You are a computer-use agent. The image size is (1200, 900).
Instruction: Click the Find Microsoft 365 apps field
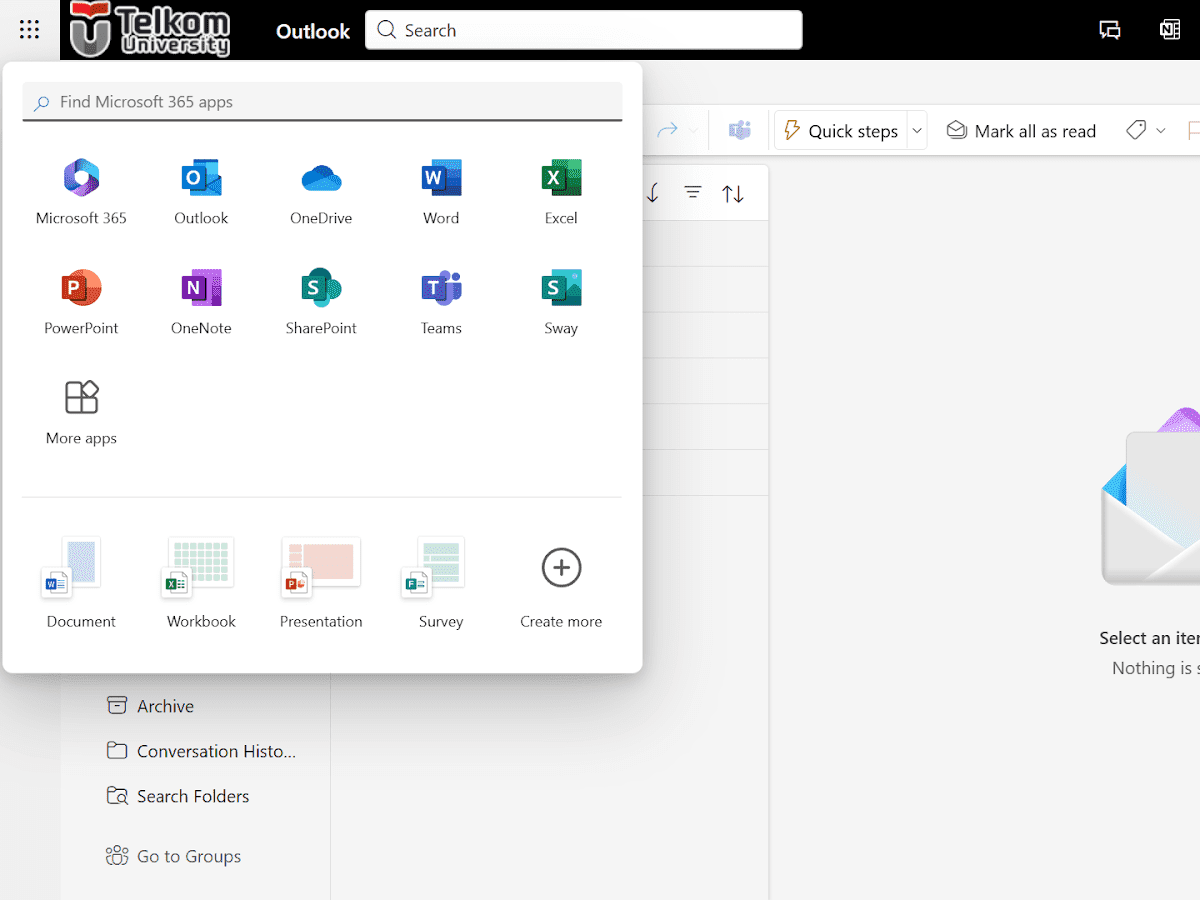coord(322,102)
